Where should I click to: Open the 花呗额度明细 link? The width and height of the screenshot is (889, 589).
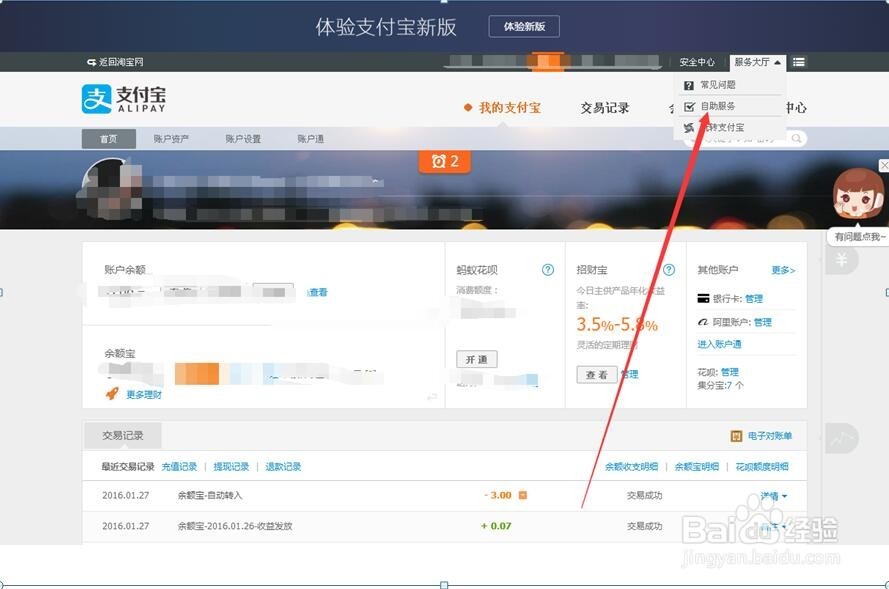(x=761, y=467)
